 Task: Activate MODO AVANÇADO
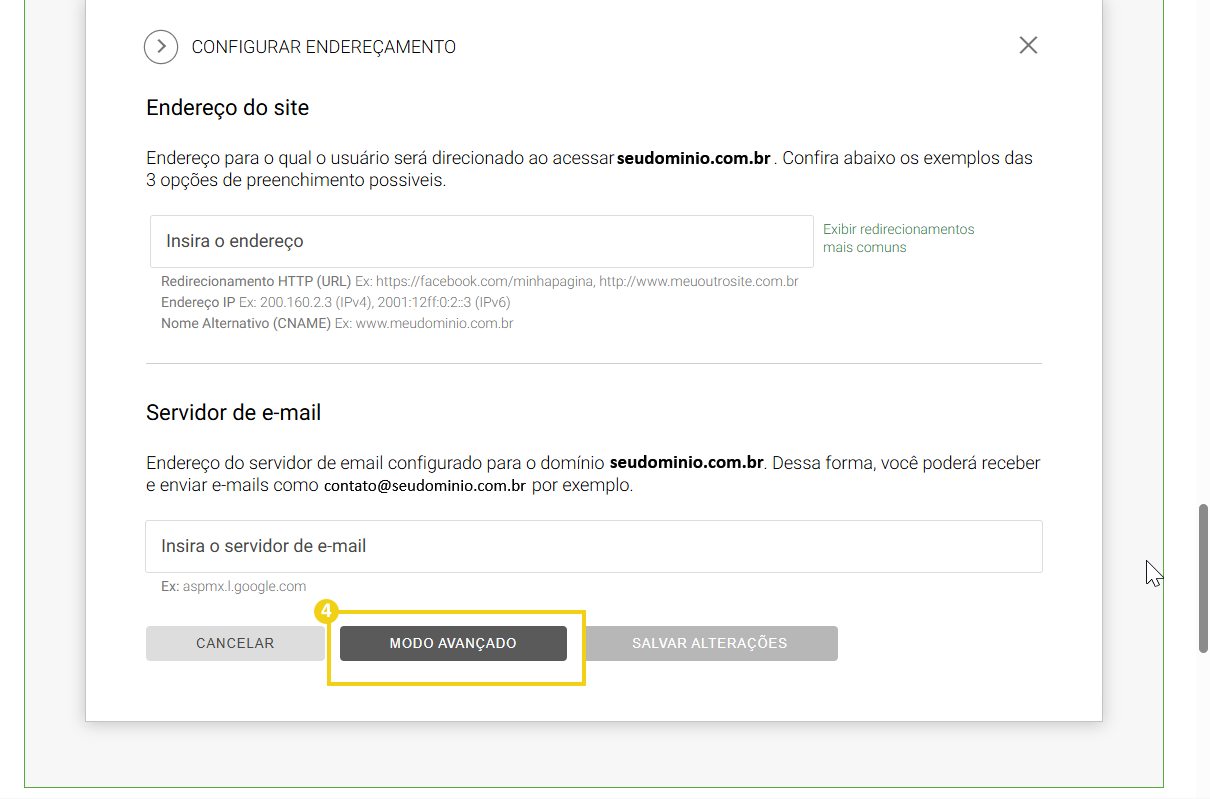(x=453, y=643)
